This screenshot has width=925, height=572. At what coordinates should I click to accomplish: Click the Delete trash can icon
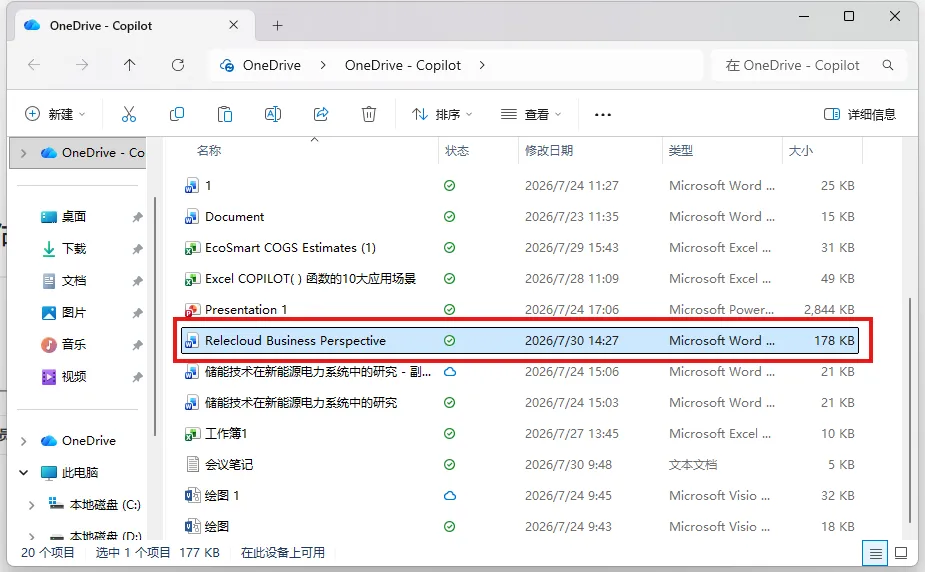[x=369, y=114]
